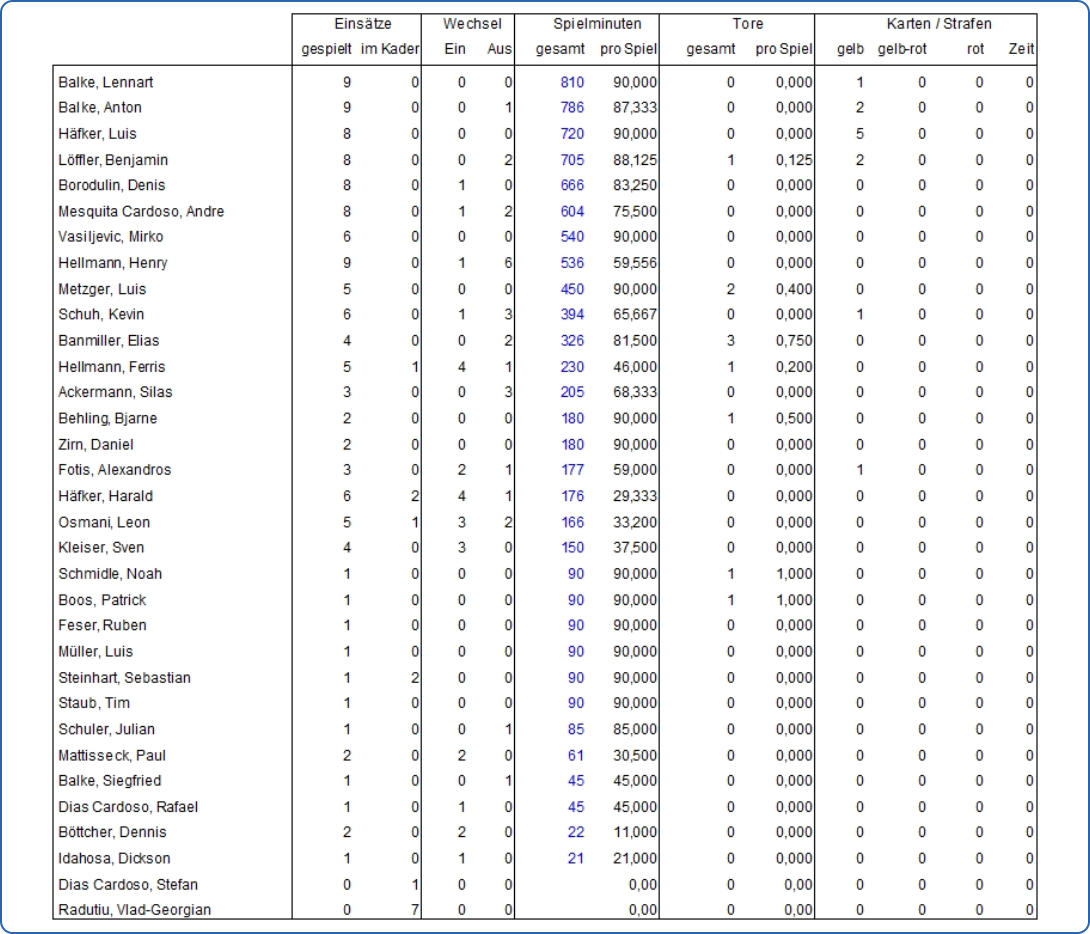Select Müller, Luis in the list

[95, 652]
